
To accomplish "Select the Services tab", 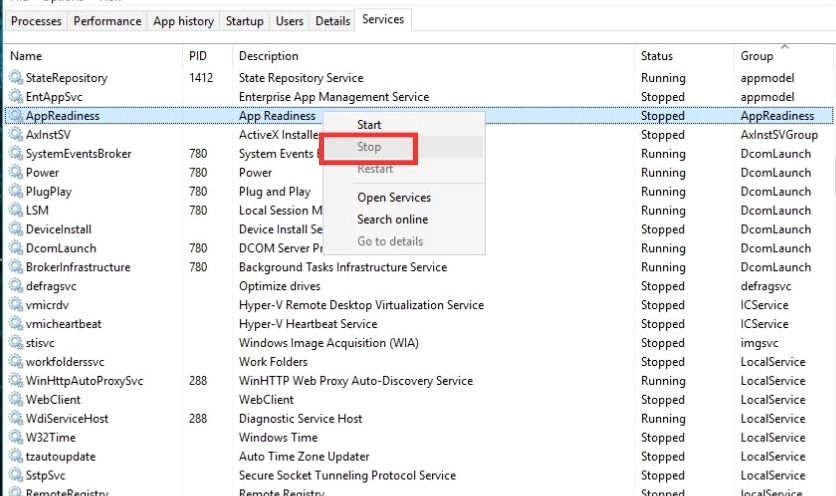I will coord(383,19).
